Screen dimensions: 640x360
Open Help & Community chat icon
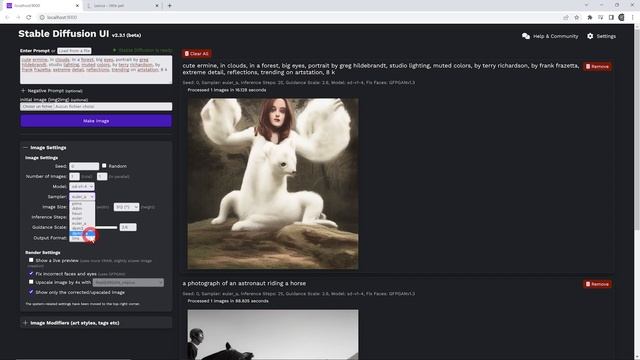point(526,36)
